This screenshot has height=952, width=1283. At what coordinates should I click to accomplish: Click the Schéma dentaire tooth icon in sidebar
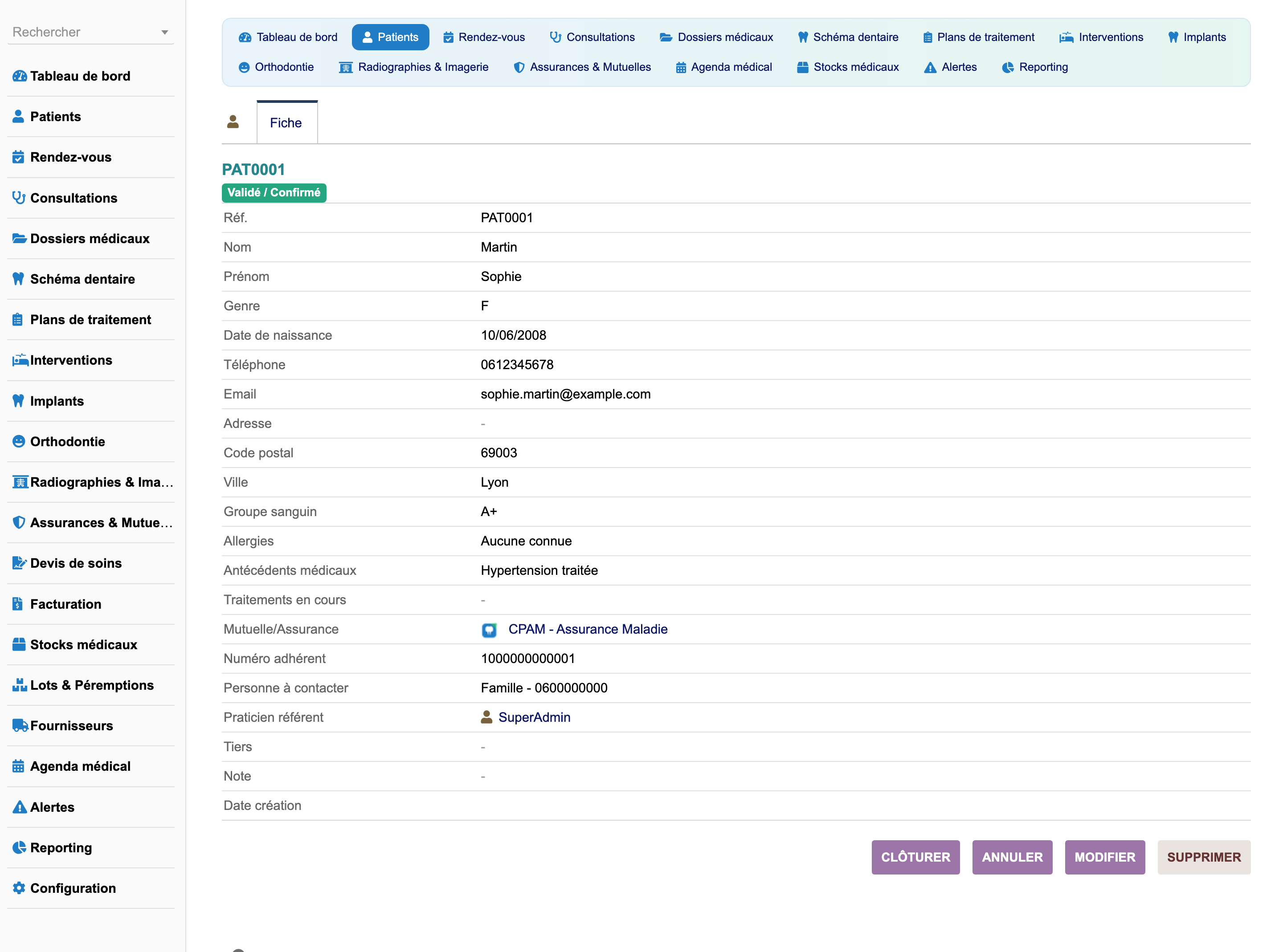(x=18, y=279)
